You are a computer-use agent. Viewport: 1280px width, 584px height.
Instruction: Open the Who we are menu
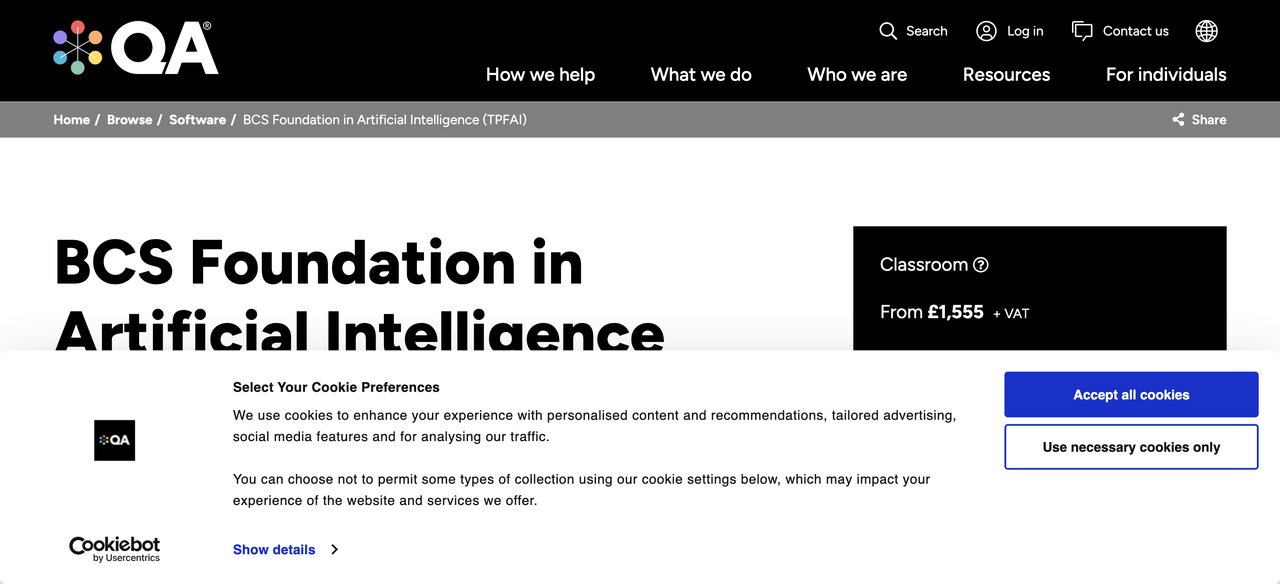click(x=857, y=74)
